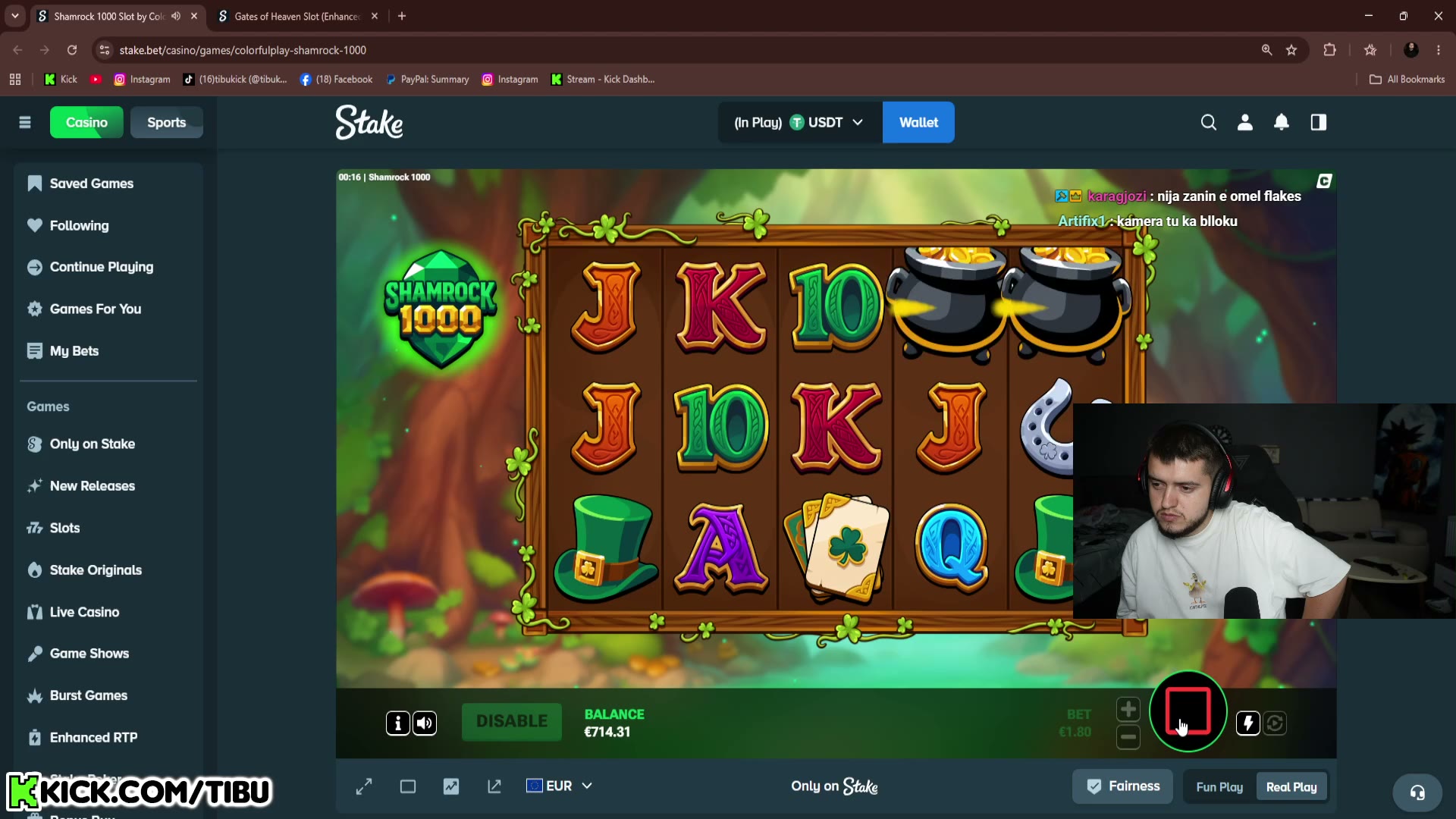Open live stats chart icon

(451, 786)
